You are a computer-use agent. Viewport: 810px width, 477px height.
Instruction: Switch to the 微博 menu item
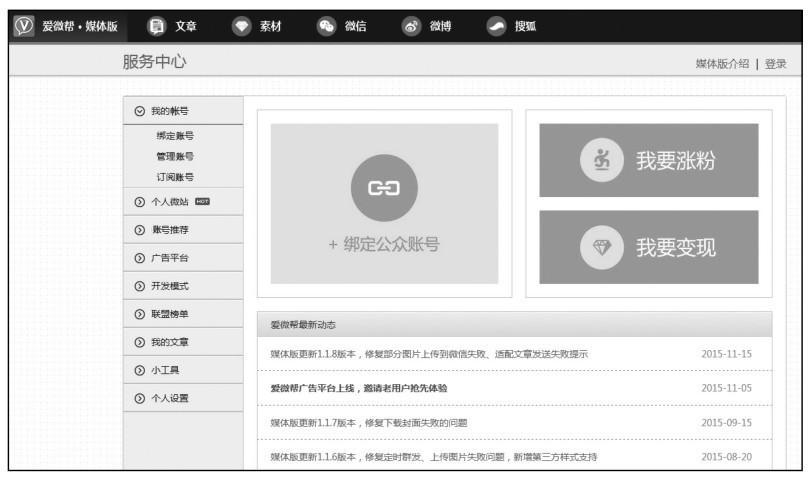pyautogui.click(x=441, y=26)
